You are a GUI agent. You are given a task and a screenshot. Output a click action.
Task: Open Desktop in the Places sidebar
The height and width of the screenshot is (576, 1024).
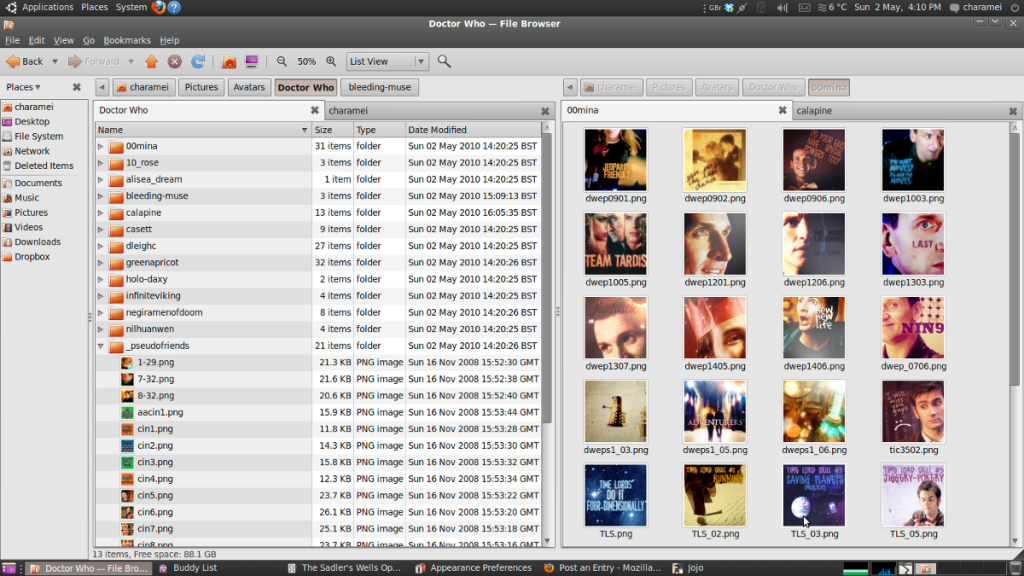[x=32, y=121]
